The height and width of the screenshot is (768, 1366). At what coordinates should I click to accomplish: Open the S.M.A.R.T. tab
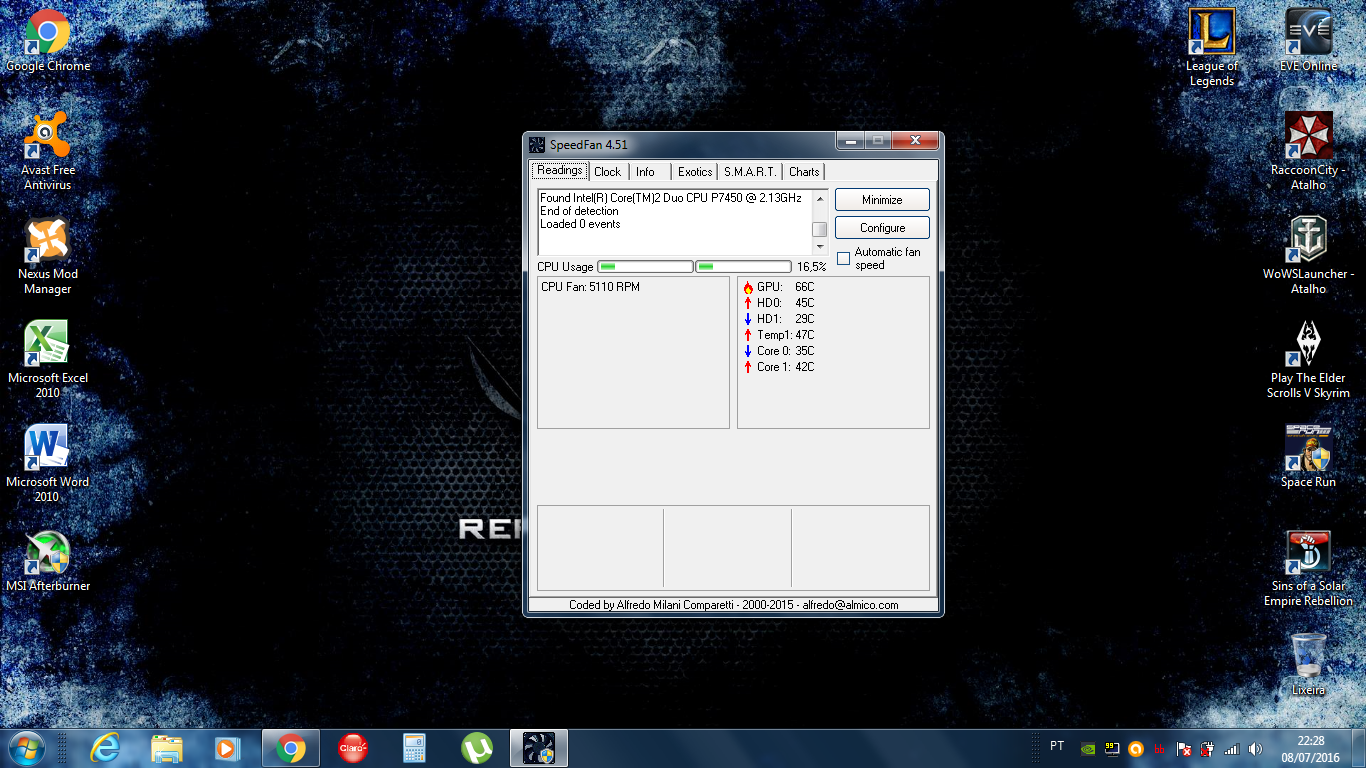click(x=750, y=171)
